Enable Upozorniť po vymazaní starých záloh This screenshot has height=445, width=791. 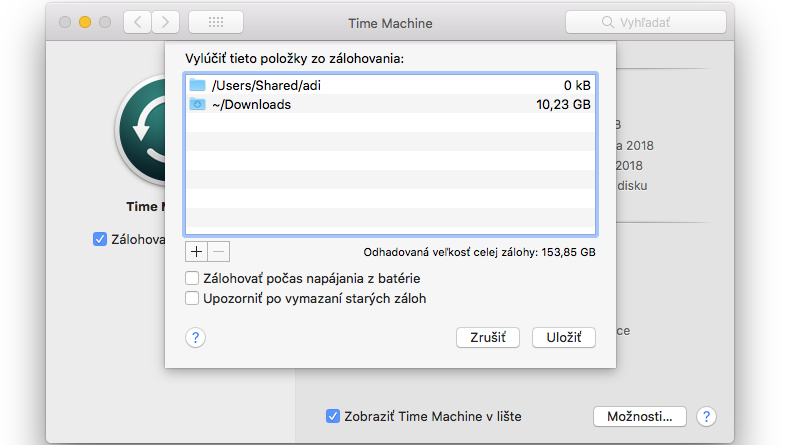192,298
